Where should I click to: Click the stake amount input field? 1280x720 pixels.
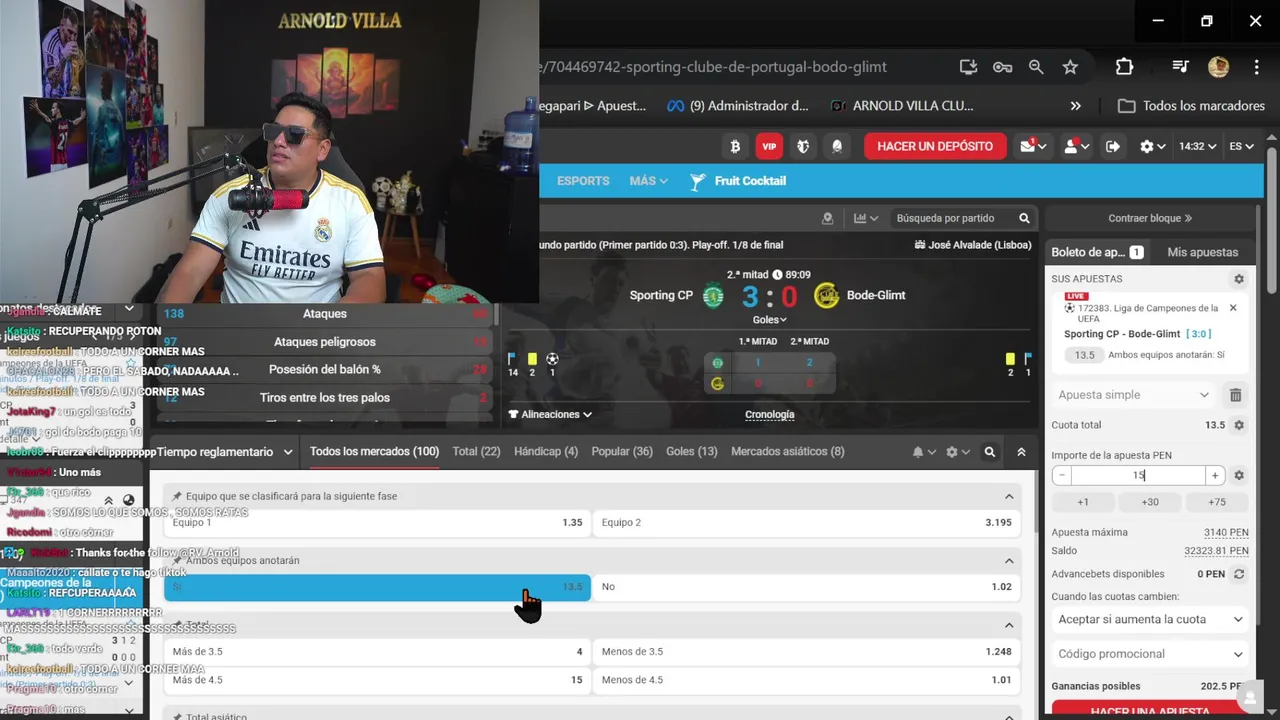pyautogui.click(x=1138, y=476)
